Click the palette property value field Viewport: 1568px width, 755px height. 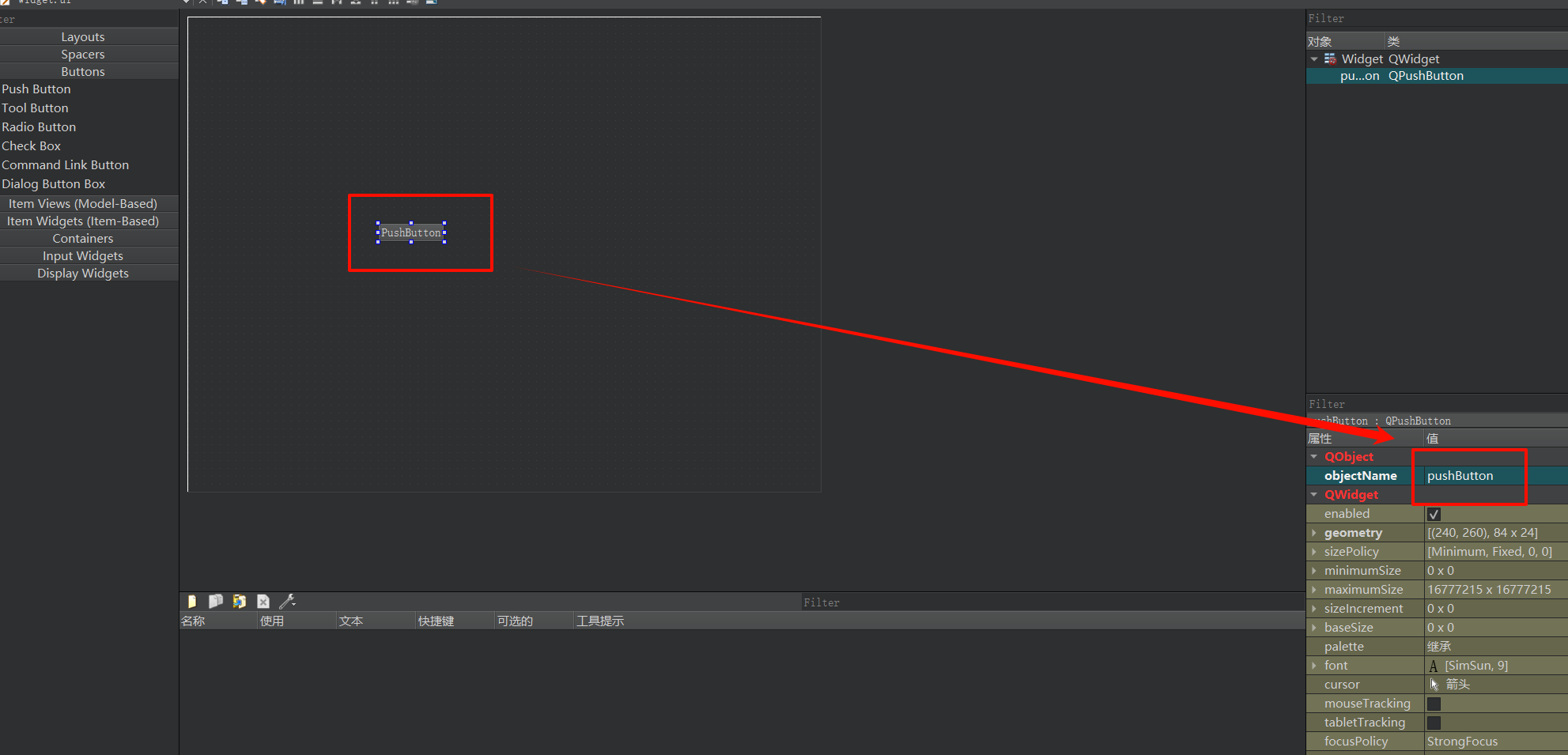[x=1494, y=647]
